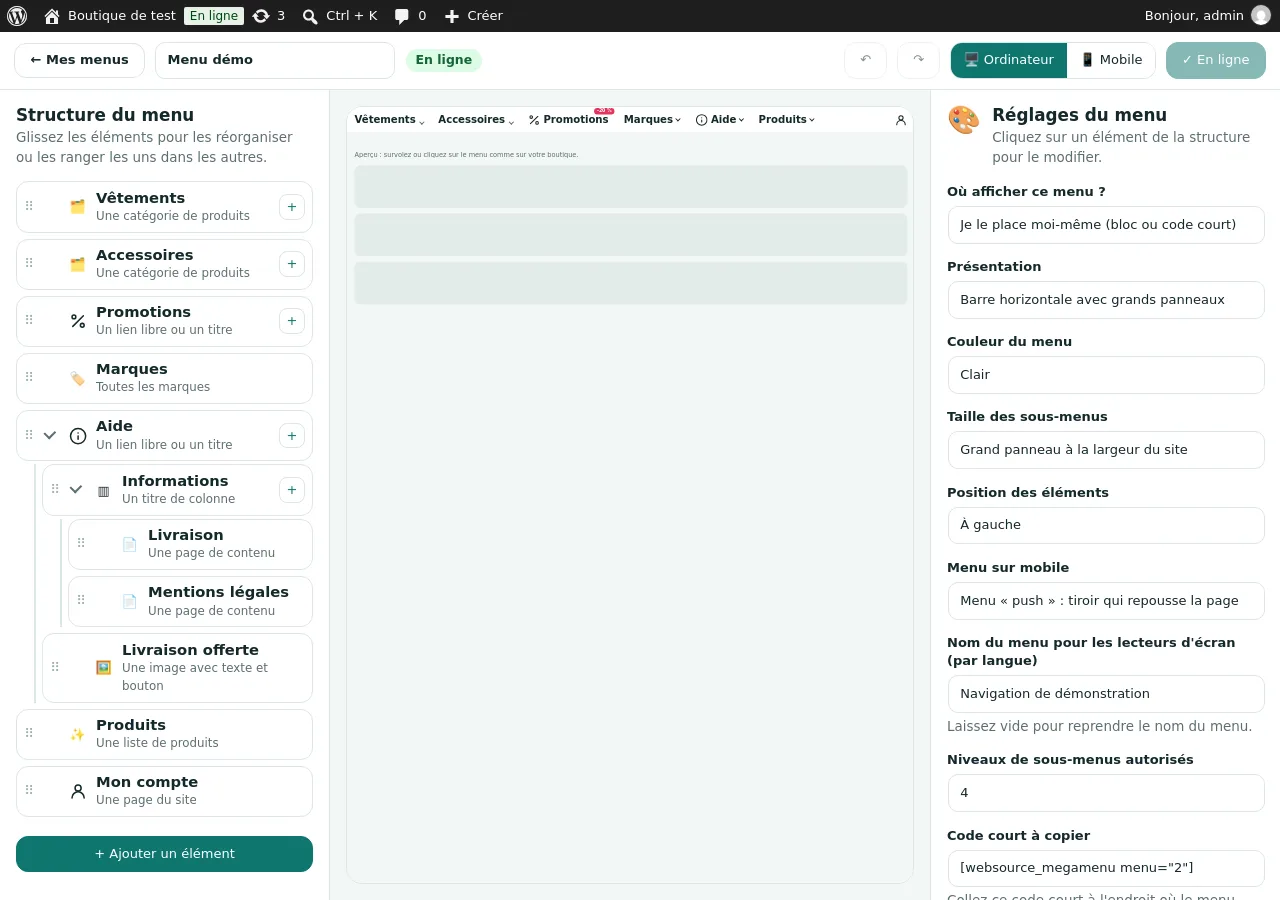
Task: Go back with the Mes menus button
Action: tap(79, 60)
